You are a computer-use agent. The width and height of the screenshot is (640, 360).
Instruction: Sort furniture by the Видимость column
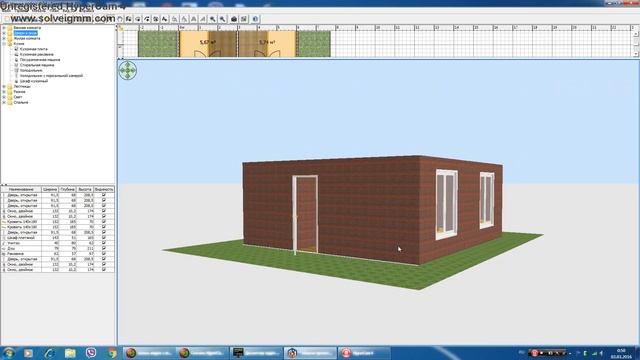[x=104, y=189]
